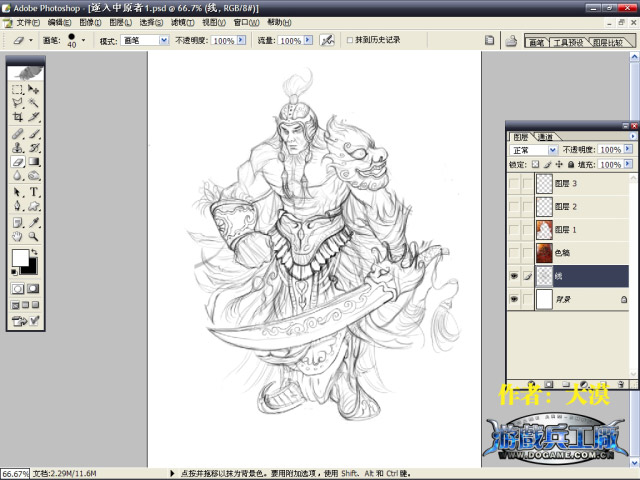Enable the airbrush option in options bar
Viewport: 640px width, 480px height.
pyautogui.click(x=327, y=40)
